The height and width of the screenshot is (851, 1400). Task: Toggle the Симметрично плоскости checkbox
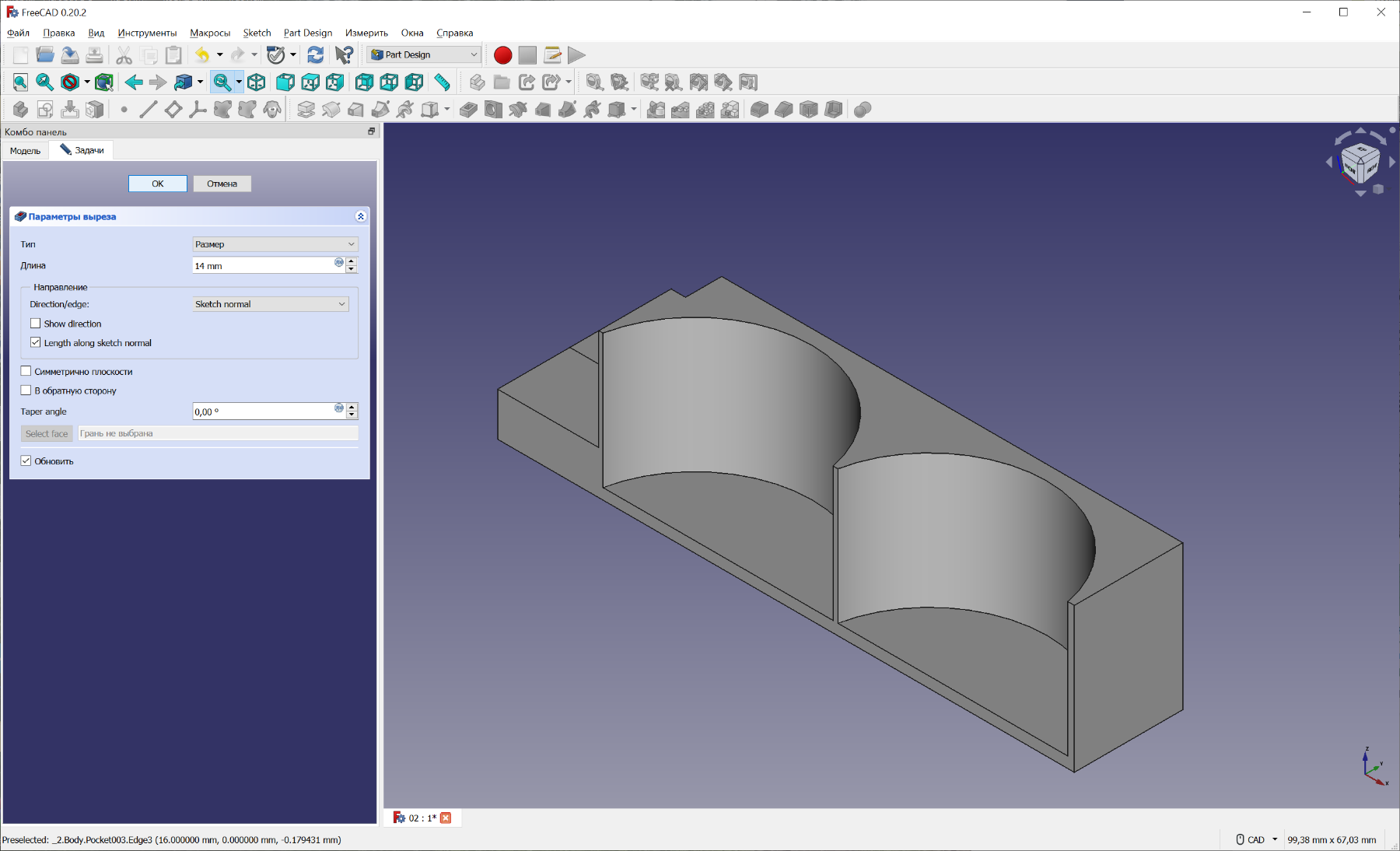26,372
